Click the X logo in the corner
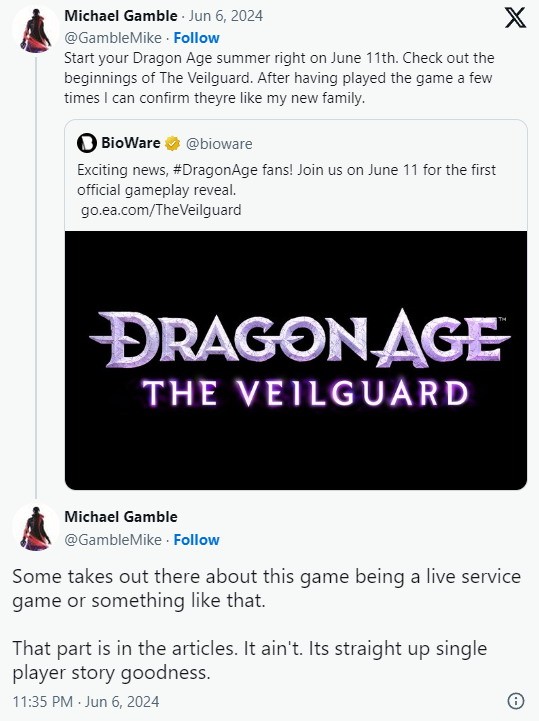 tap(515, 18)
